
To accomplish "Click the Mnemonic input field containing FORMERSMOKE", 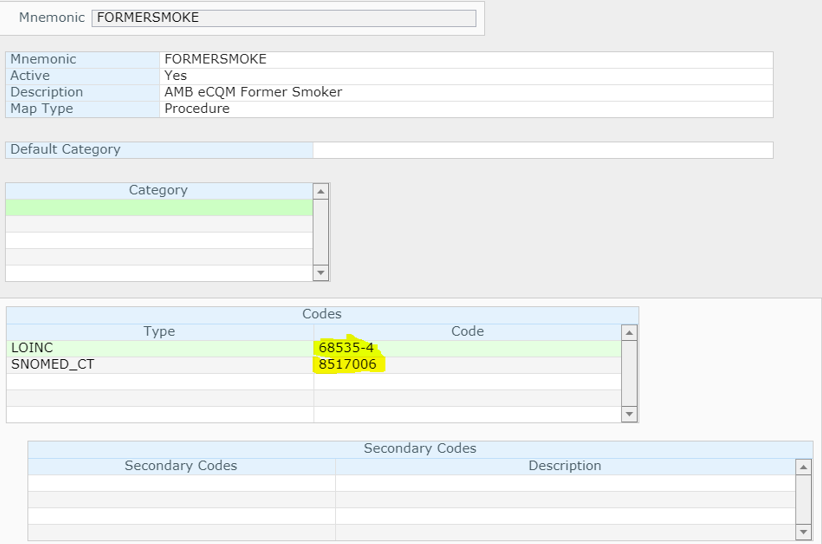I will 284,18.
